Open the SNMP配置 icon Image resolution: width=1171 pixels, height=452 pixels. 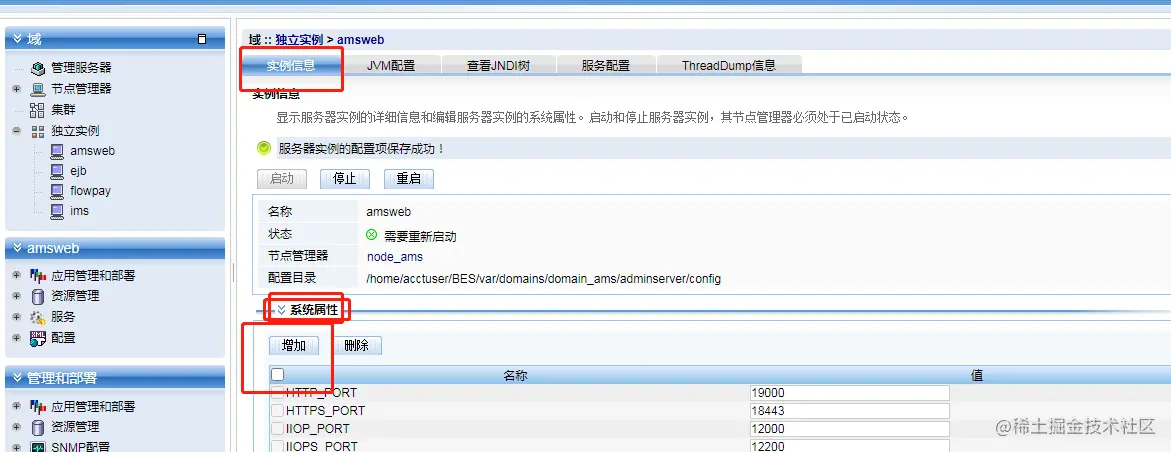click(x=37, y=448)
